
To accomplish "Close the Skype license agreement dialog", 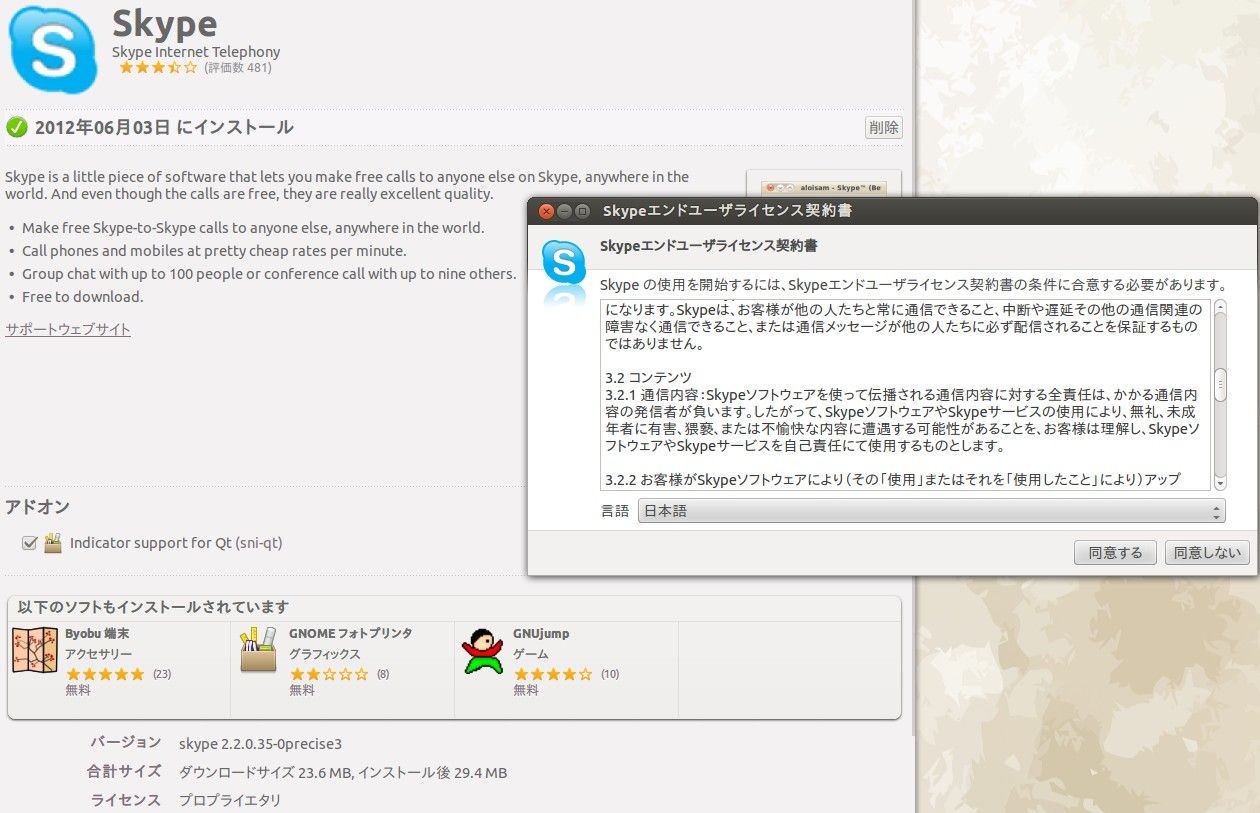I will [546, 211].
